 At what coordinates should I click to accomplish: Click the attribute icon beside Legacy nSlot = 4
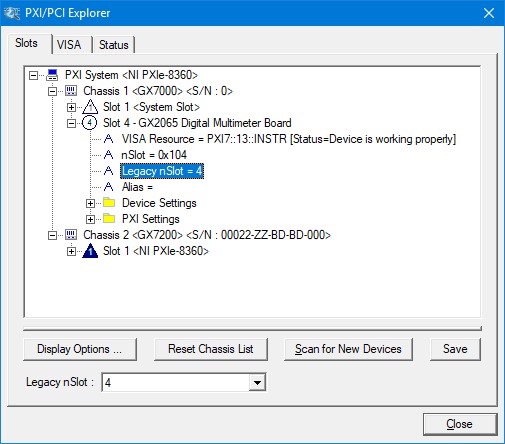pos(108,171)
